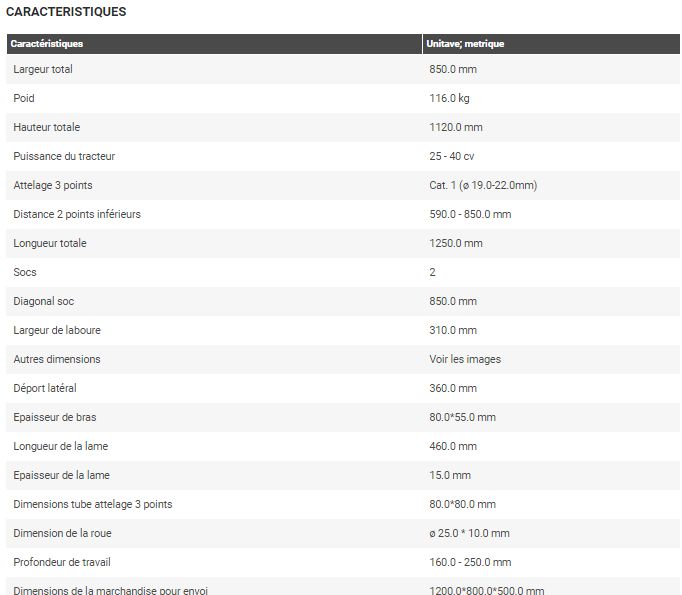
Task: Select the Déport latéral row label
Action: point(45,388)
